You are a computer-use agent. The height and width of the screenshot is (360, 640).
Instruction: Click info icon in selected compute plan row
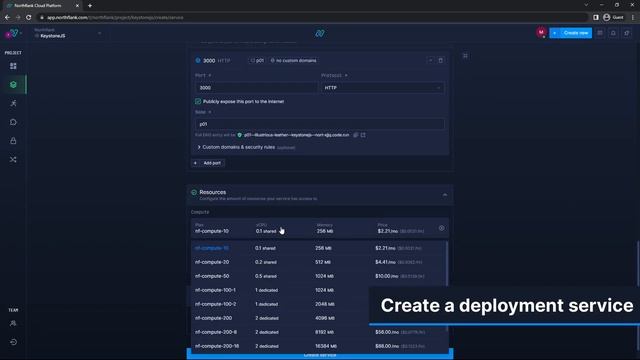[x=441, y=228]
